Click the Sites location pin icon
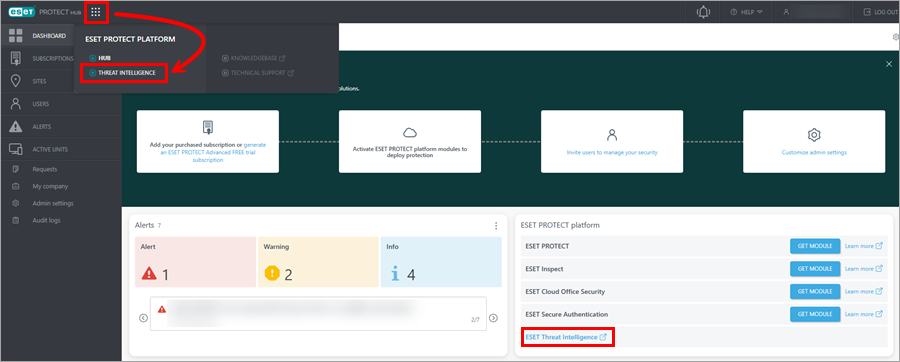 tap(16, 81)
